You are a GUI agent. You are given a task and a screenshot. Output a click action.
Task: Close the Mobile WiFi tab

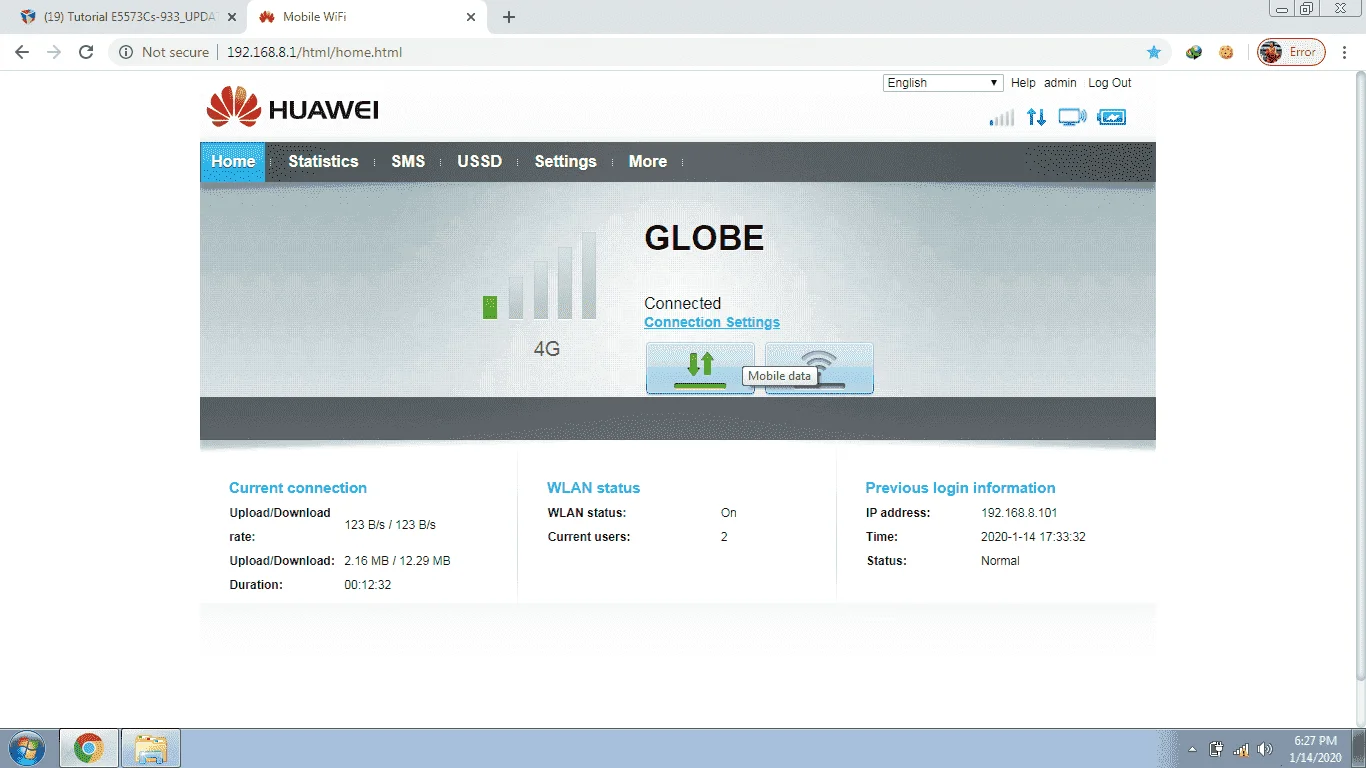point(472,17)
